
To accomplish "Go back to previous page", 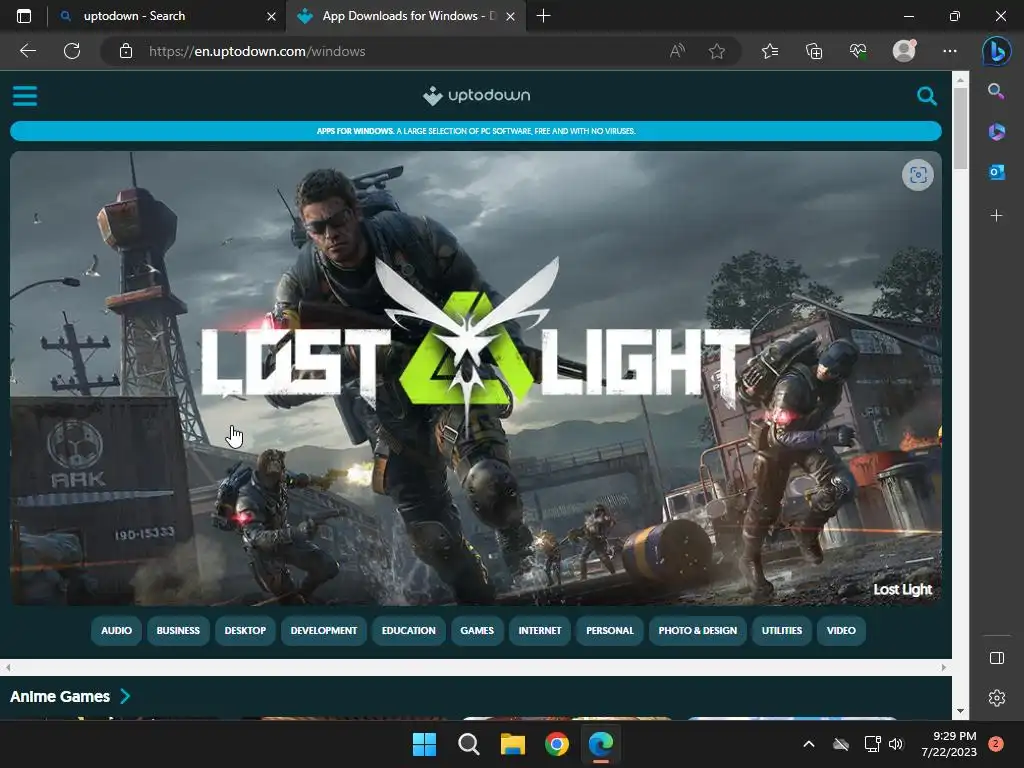I will (28, 51).
